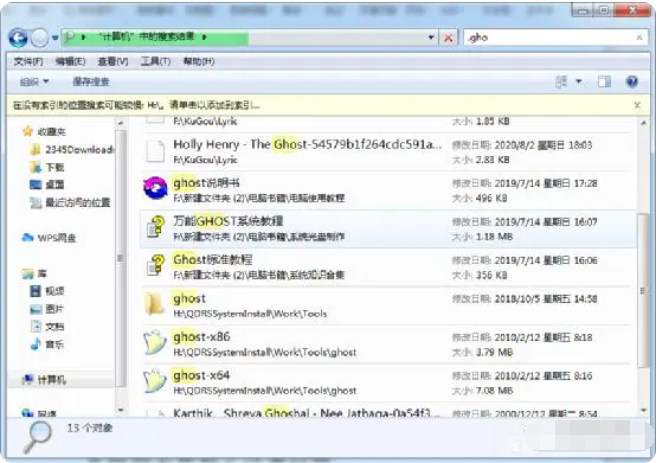Screen dimensions: 659x463
Task: Select 计算机 in the navigation pane
Action: 53,380
